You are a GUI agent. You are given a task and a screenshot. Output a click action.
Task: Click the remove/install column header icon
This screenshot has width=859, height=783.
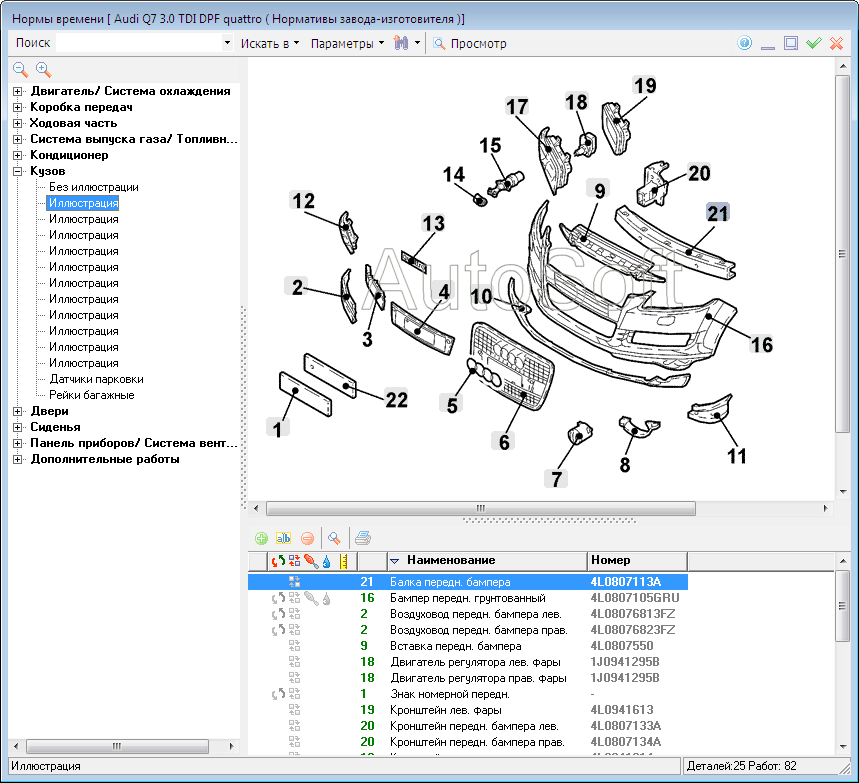coord(295,561)
